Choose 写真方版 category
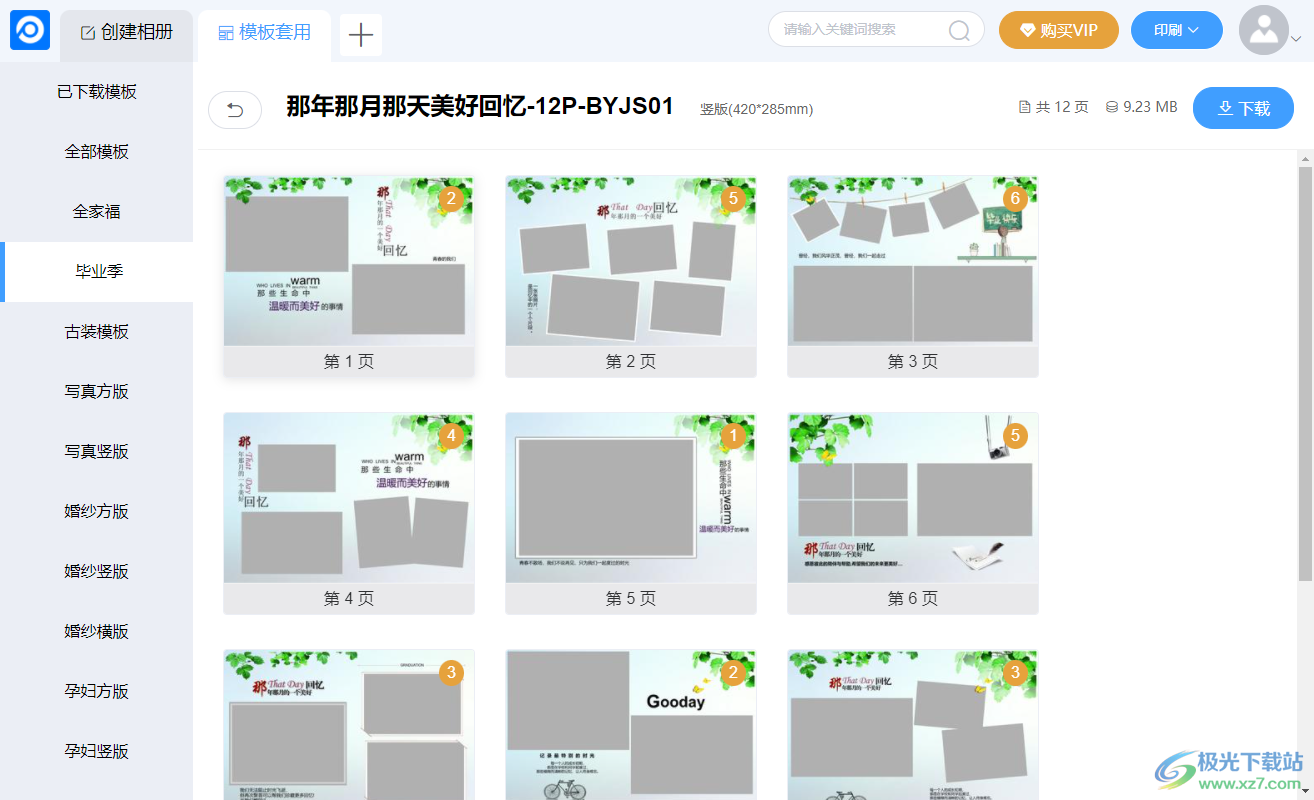Screen dimensions: 1314x800 click(x=97, y=392)
